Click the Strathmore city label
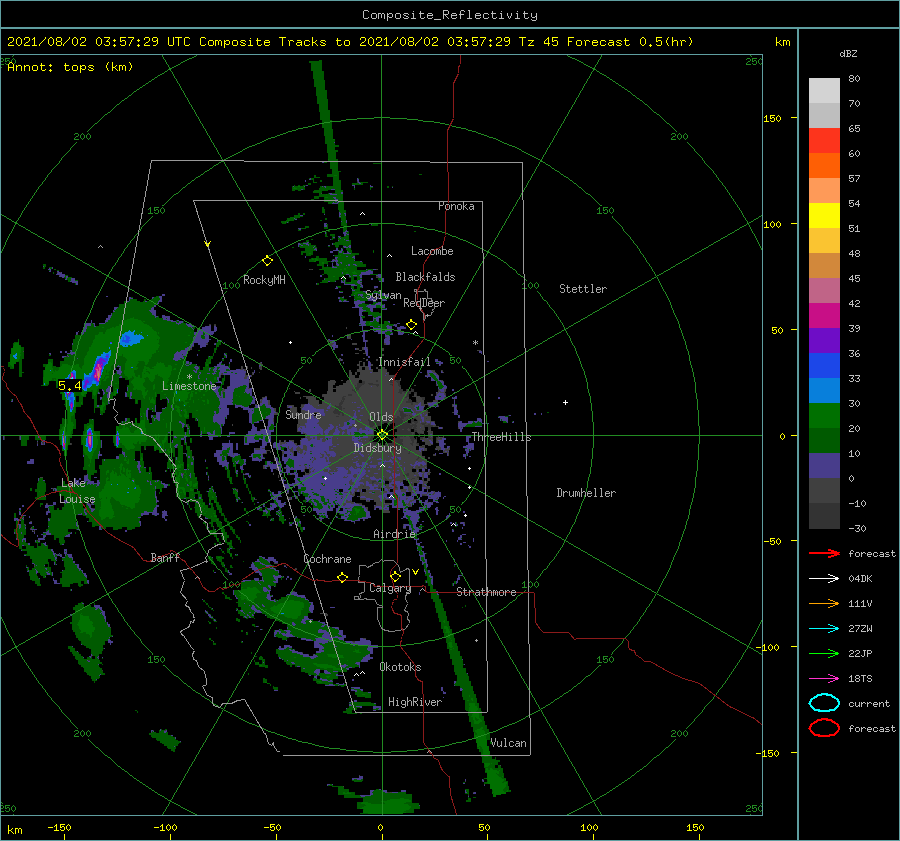Viewport: 900px width, 841px height. 486,592
